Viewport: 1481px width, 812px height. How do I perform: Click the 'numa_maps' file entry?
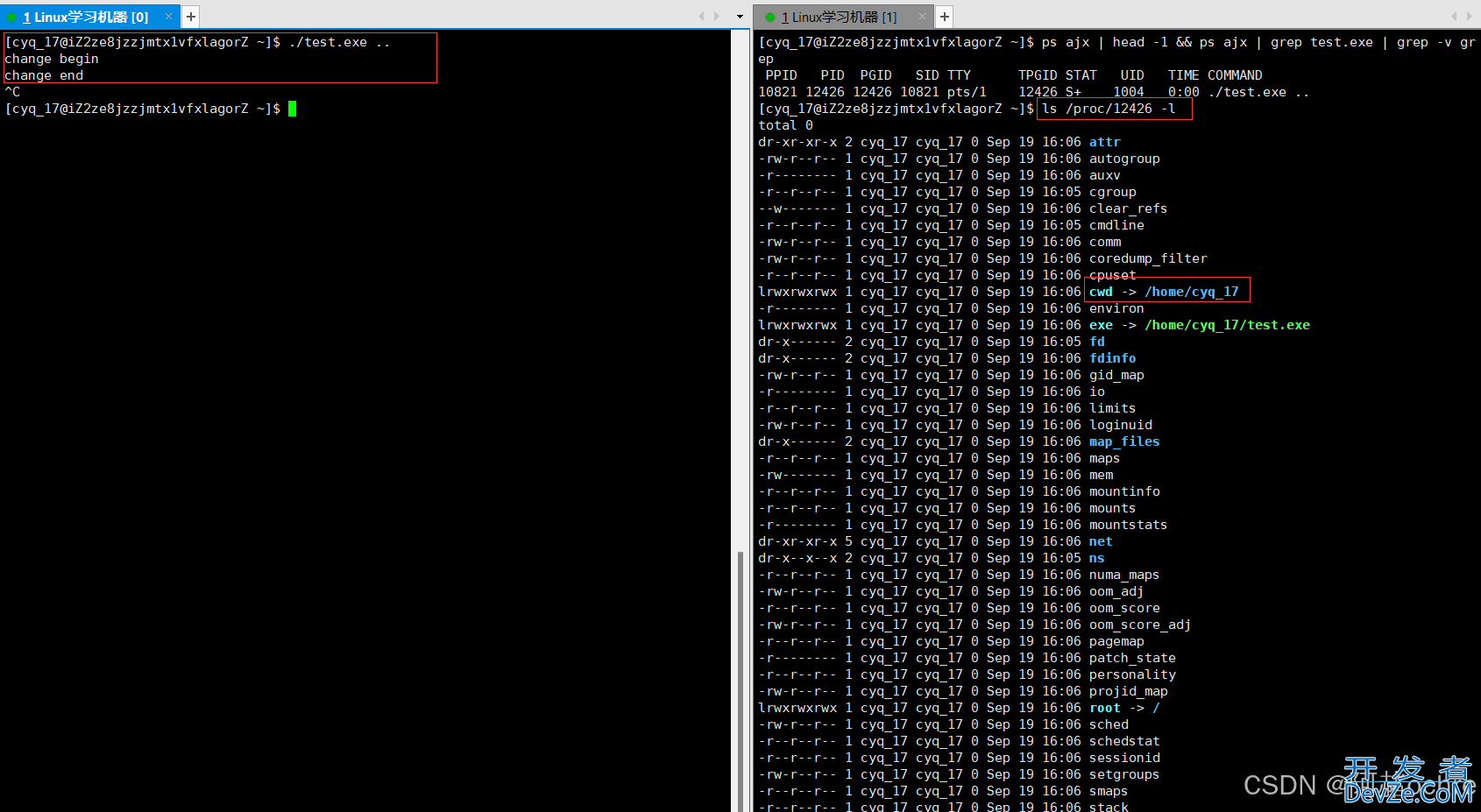[1124, 575]
